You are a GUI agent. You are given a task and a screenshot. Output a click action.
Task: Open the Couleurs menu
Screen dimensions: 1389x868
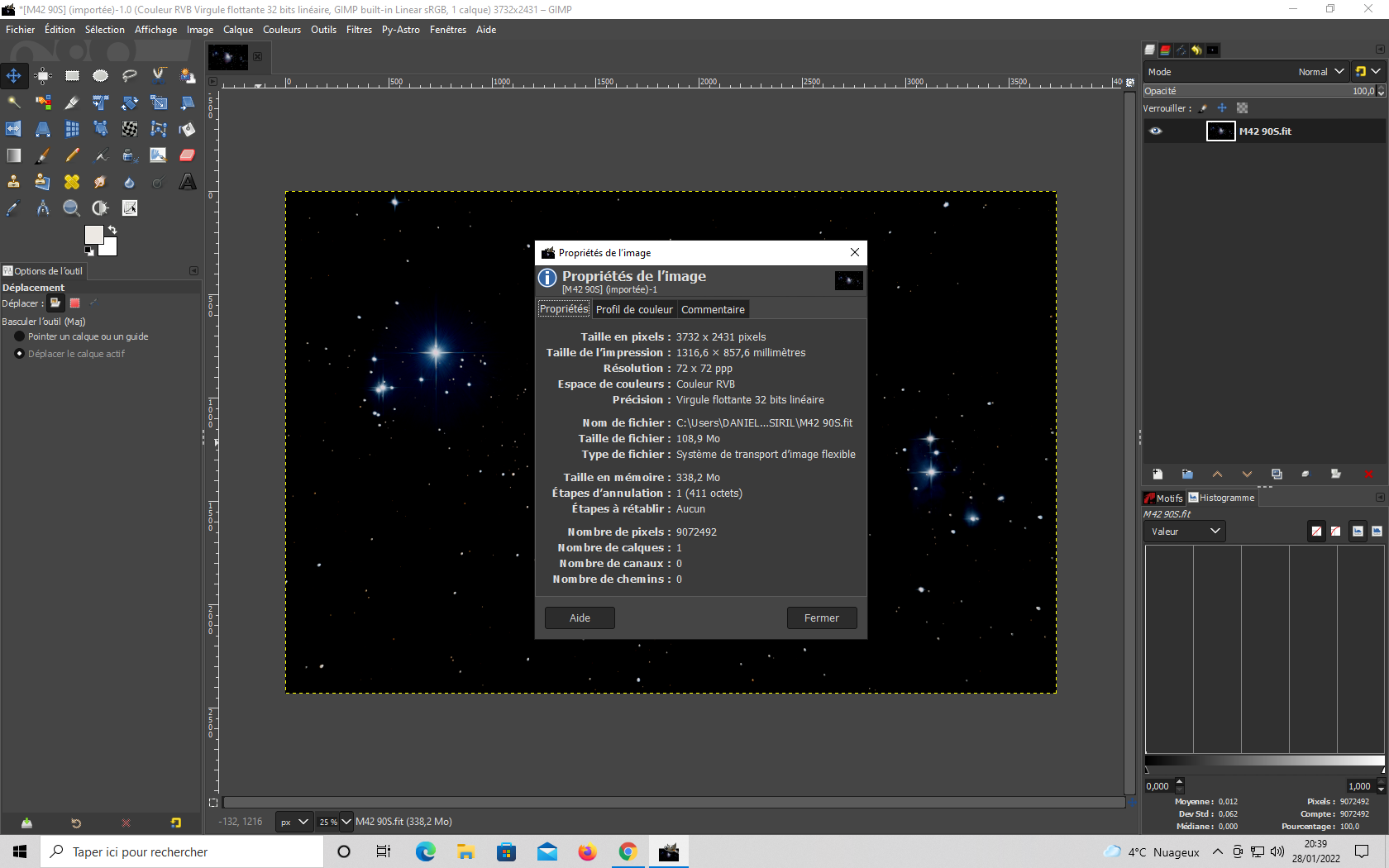tap(282, 30)
